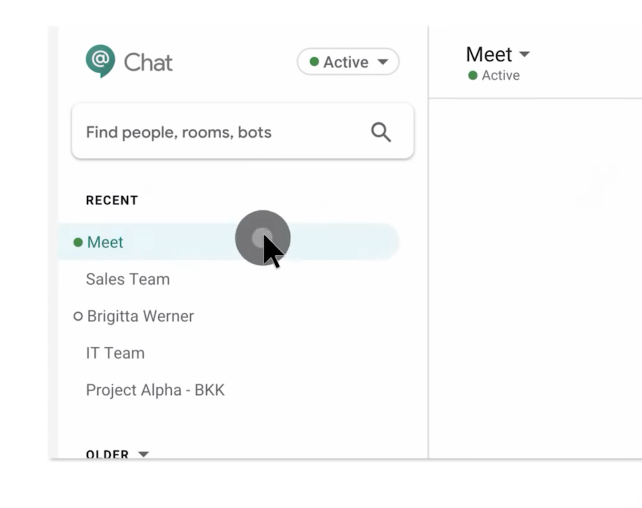Click the hollow away-status circle beside Brigitta Werner
Image resolution: width=642 pixels, height=508 pixels.
[x=78, y=316]
